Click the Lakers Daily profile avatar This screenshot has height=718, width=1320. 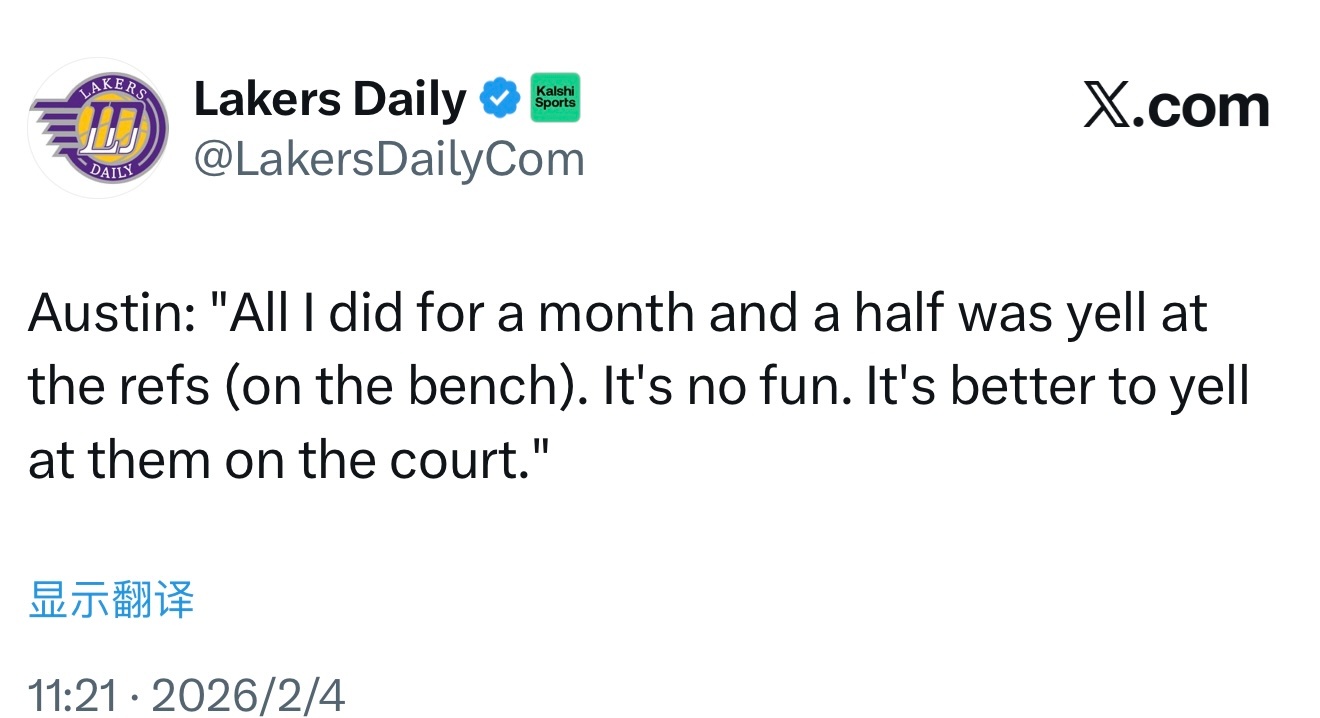pos(98,128)
